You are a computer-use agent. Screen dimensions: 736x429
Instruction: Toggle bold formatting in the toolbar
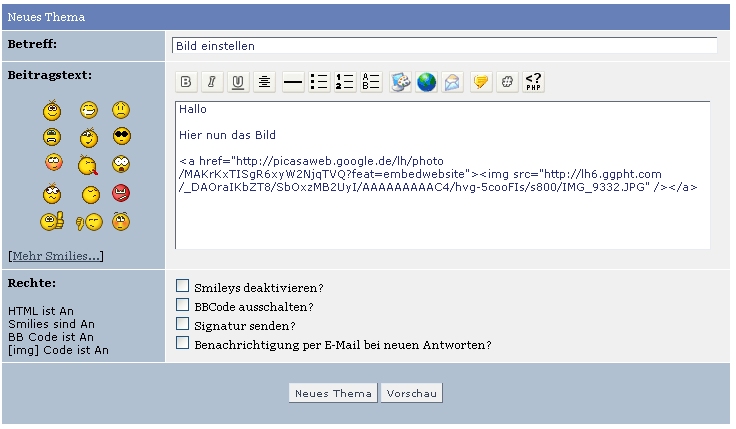click(187, 83)
